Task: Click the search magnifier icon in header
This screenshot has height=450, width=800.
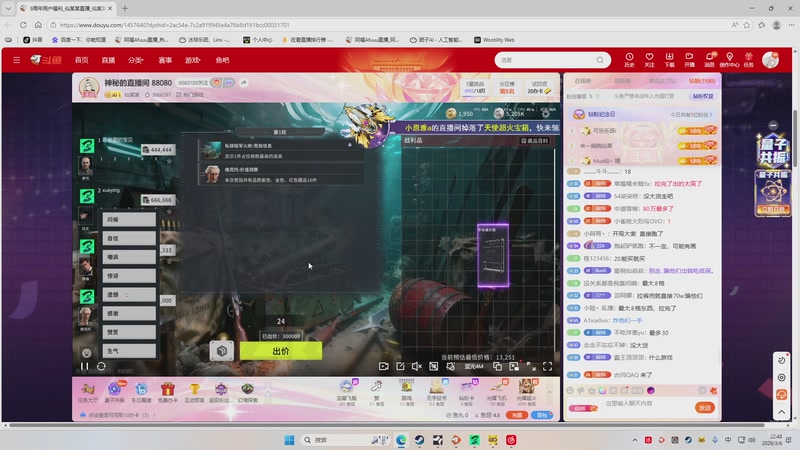Action: pyautogui.click(x=600, y=60)
